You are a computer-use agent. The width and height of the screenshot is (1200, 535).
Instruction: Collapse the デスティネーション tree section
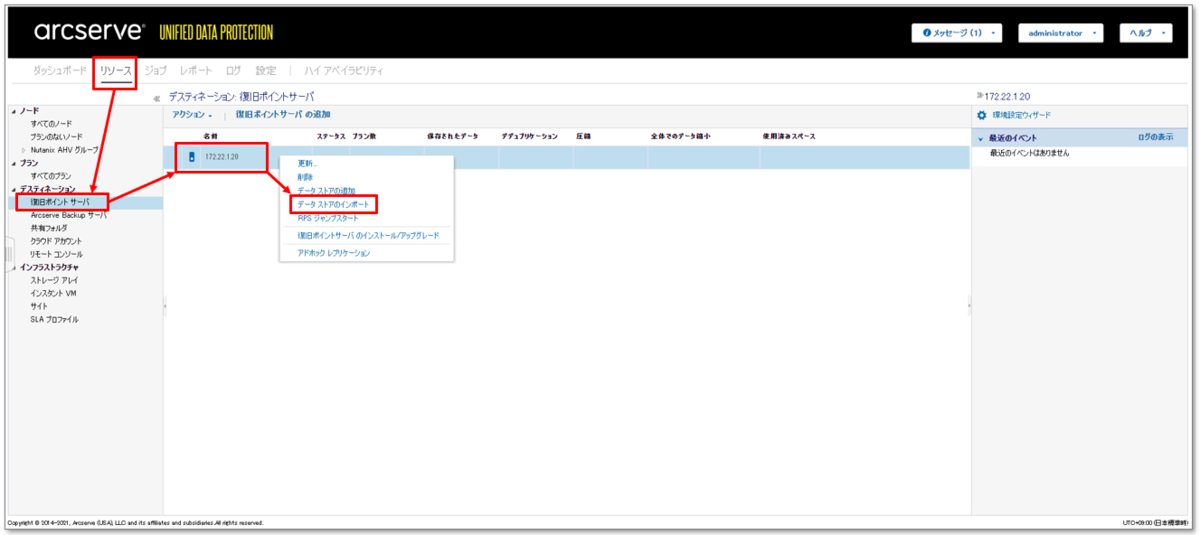click(x=15, y=189)
